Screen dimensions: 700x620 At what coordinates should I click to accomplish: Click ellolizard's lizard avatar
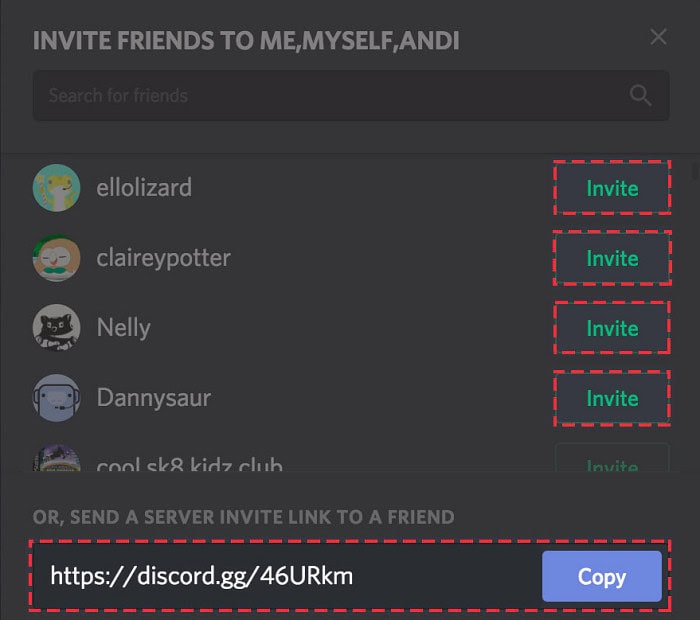point(57,187)
